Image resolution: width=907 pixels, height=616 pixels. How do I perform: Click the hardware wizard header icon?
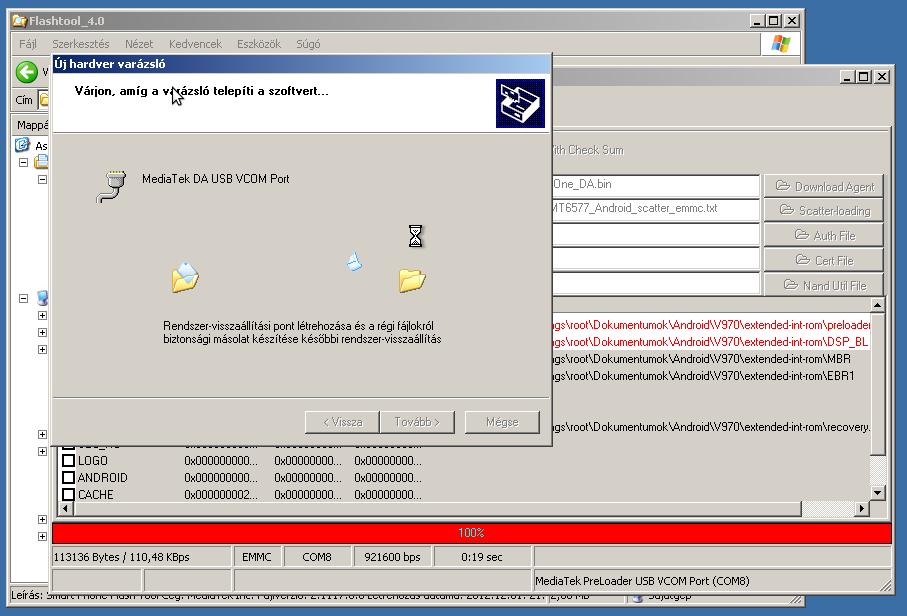click(520, 104)
